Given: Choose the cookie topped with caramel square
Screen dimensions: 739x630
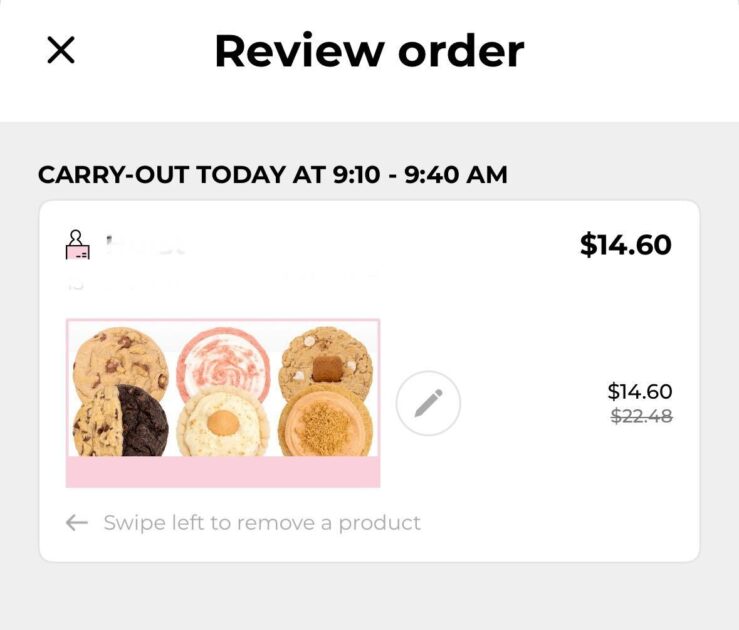Looking at the screenshot, I should [325, 364].
